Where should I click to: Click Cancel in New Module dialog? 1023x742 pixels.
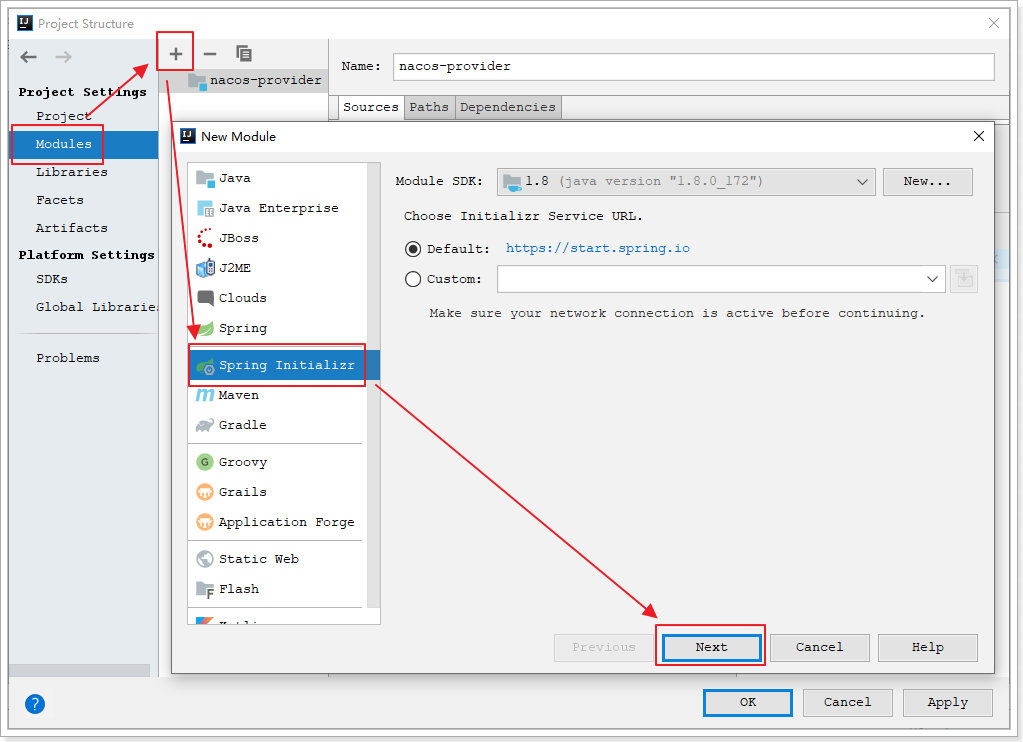tap(819, 647)
